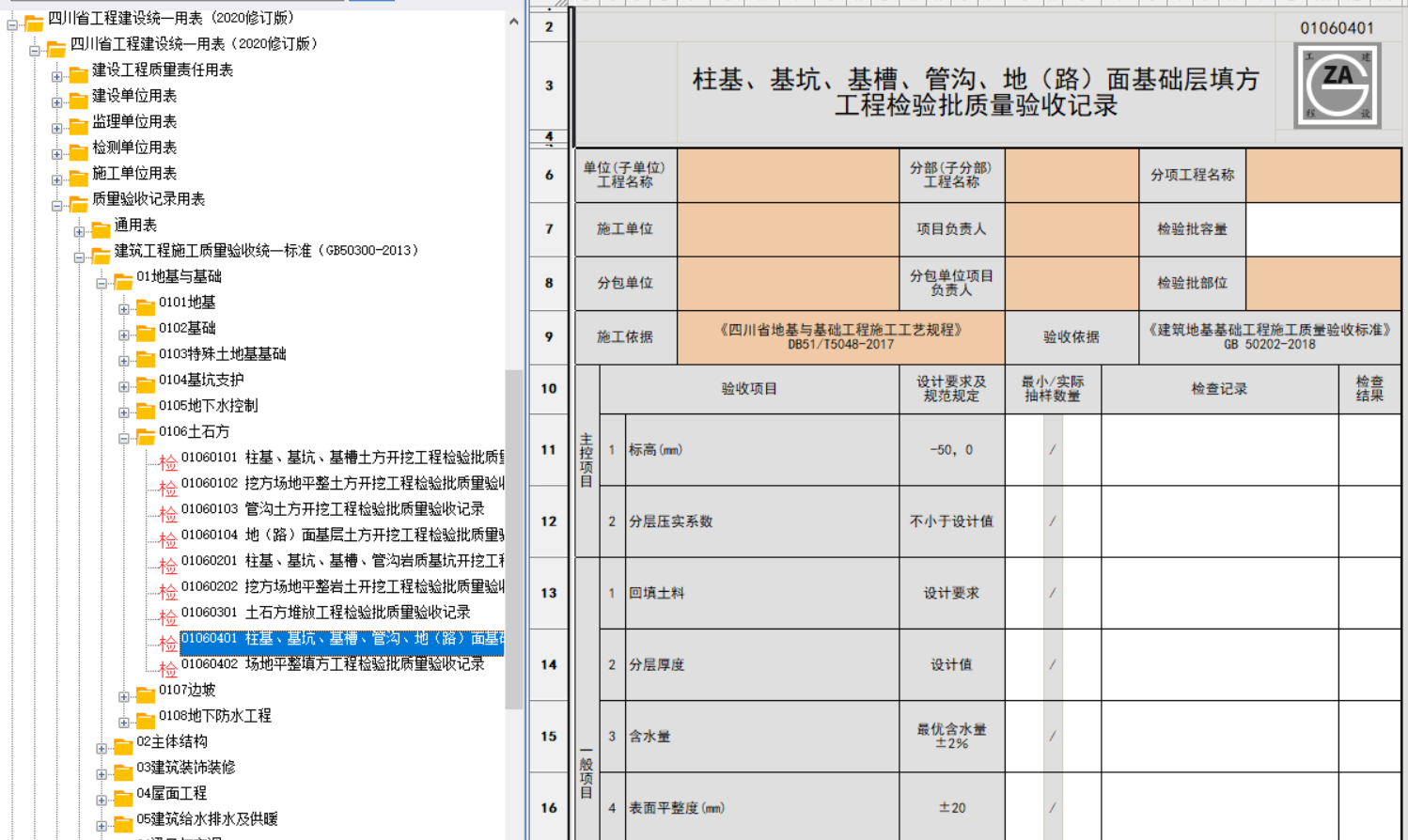Select the 通用表 folder icon

coord(101,229)
